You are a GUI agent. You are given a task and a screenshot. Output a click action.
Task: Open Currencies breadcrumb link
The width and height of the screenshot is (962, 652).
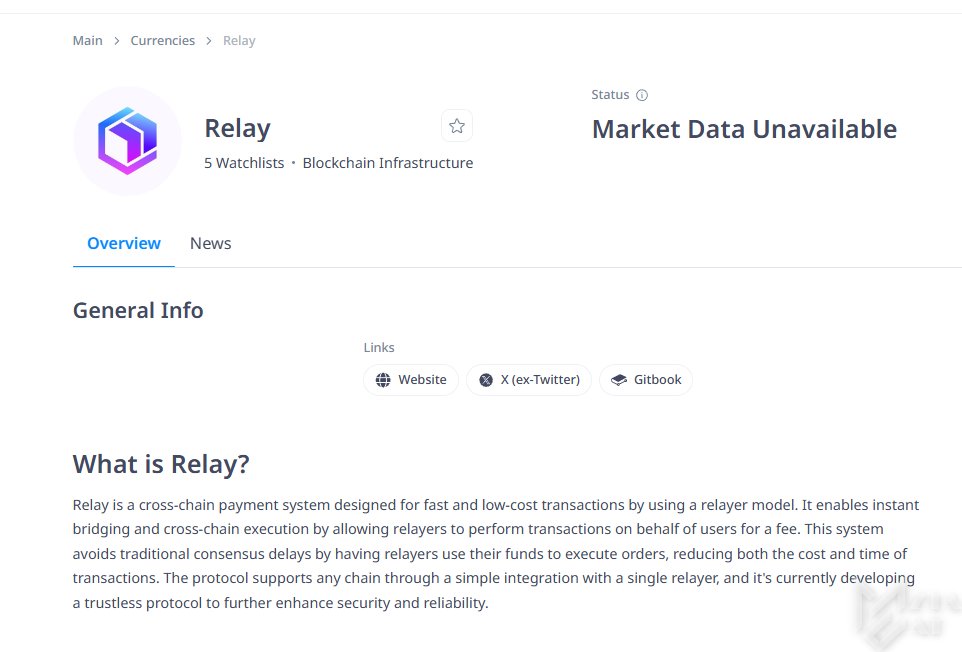coord(163,40)
